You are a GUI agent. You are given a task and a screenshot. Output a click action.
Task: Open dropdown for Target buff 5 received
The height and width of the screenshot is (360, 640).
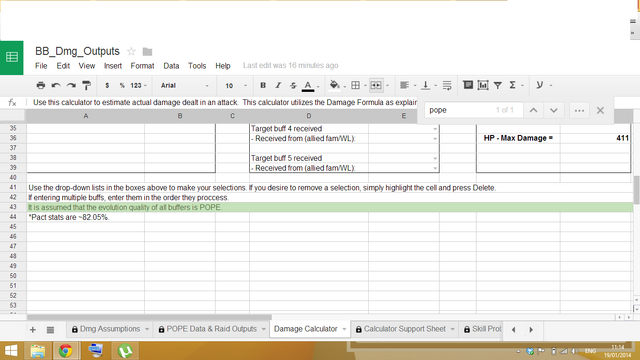click(435, 158)
